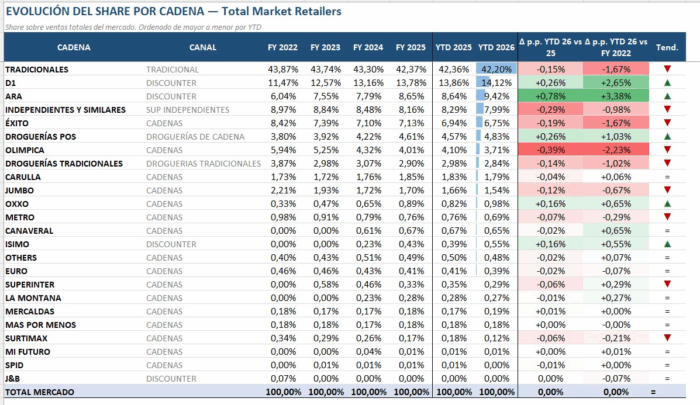Click the red down-trend arrow for SURTIMAX
The height and width of the screenshot is (405, 700).
coord(667,338)
